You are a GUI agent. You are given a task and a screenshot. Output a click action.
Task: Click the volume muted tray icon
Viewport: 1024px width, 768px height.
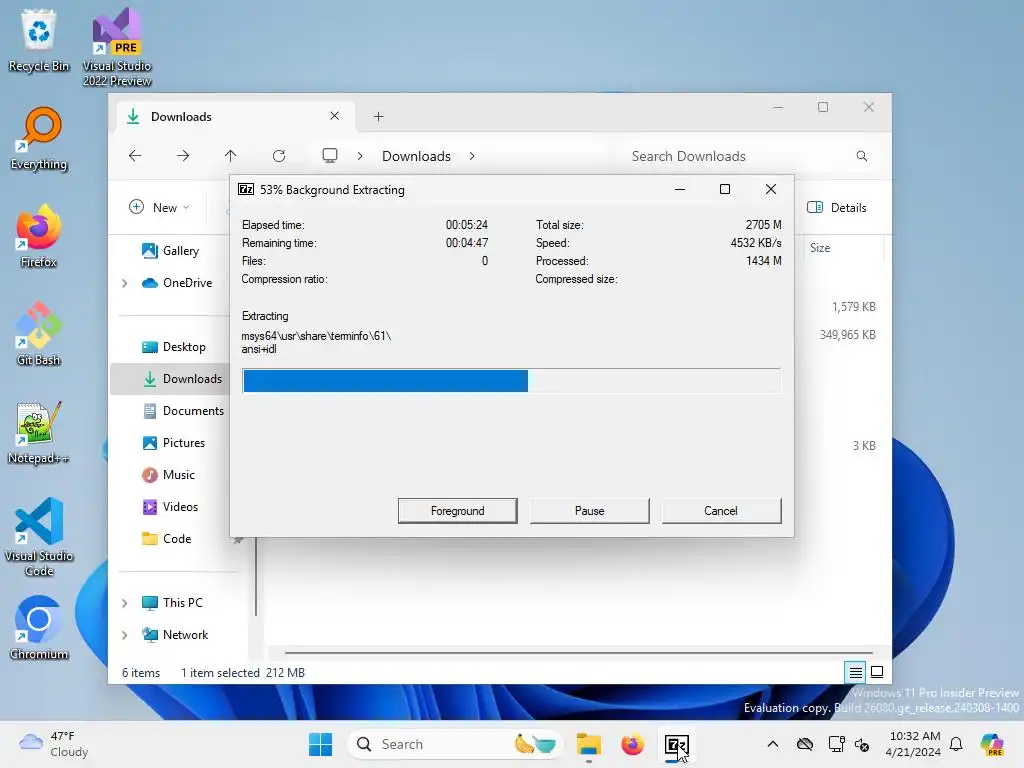(x=862, y=744)
